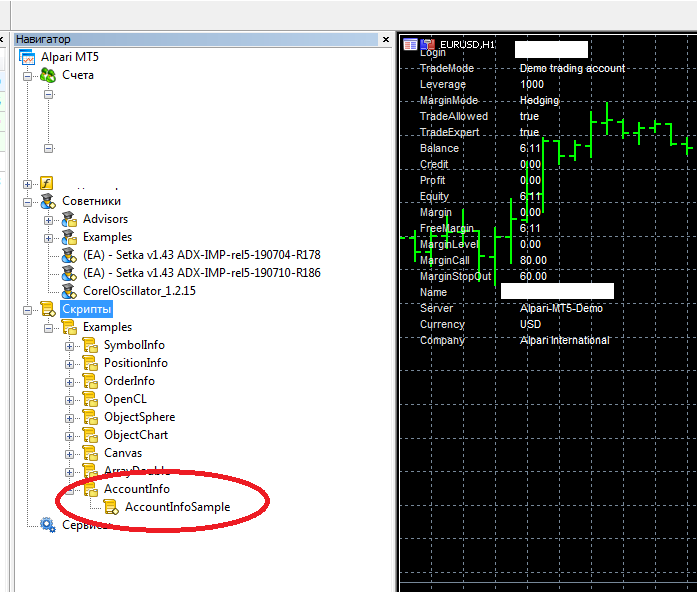The image size is (697, 592).
Task: Click the CorelOscillator_1.2.15 advisor icon
Action: 69,291
